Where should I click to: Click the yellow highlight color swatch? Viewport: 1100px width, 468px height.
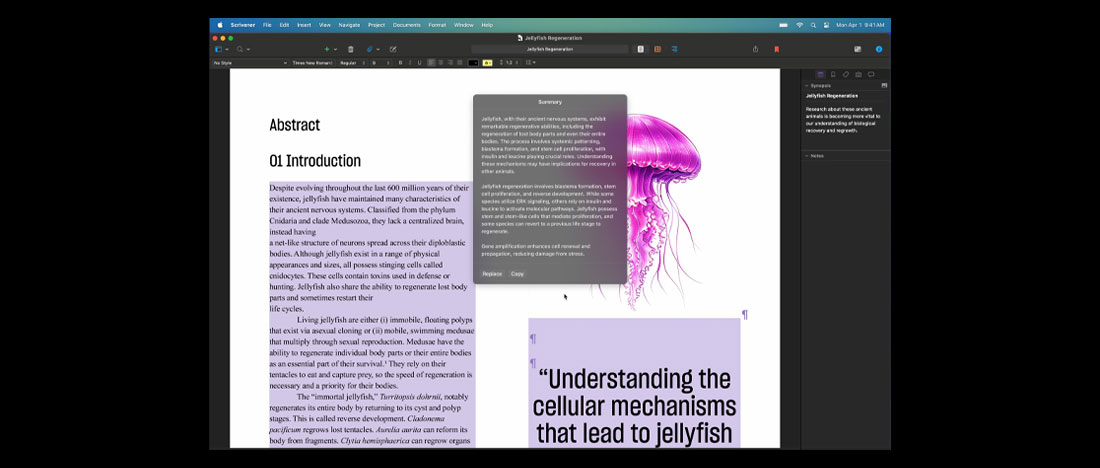(x=487, y=63)
